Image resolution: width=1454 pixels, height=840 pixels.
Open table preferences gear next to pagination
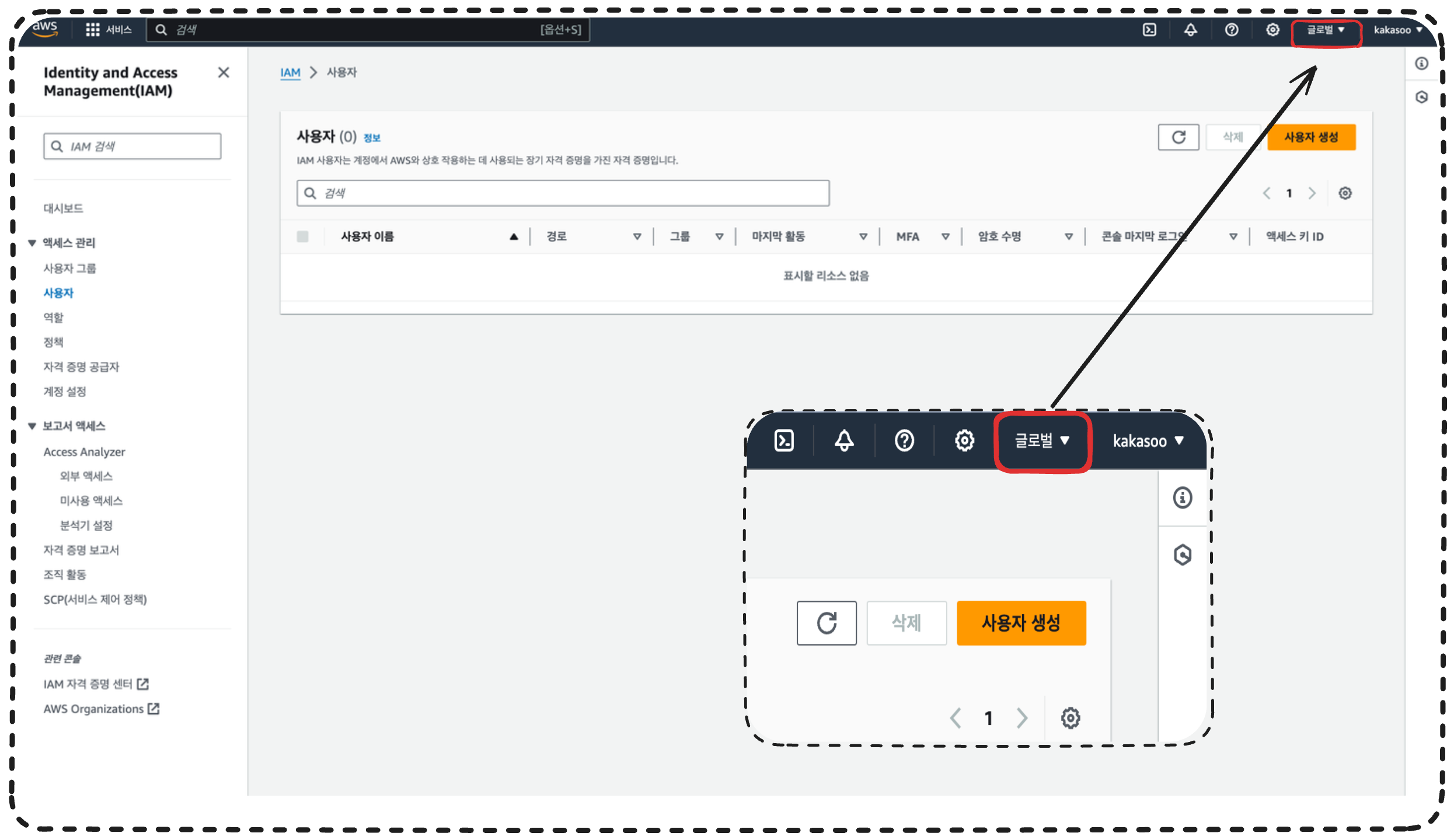(1345, 193)
